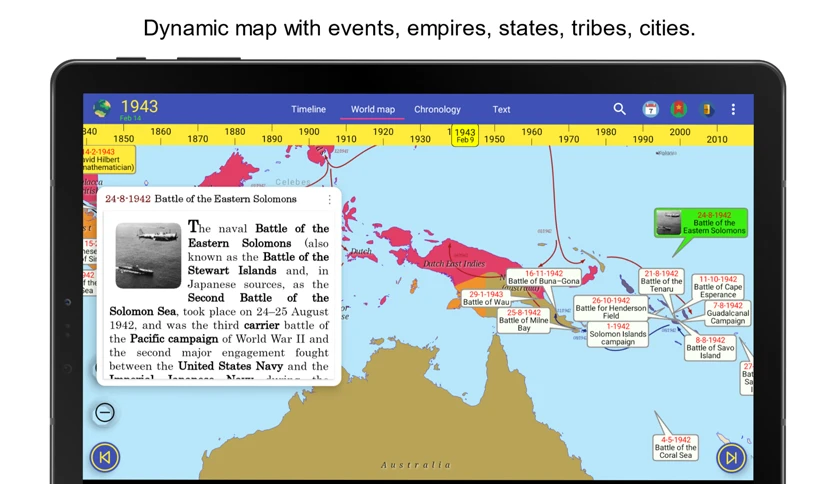
Task: Jump to previous event with back button
Action: pos(104,457)
